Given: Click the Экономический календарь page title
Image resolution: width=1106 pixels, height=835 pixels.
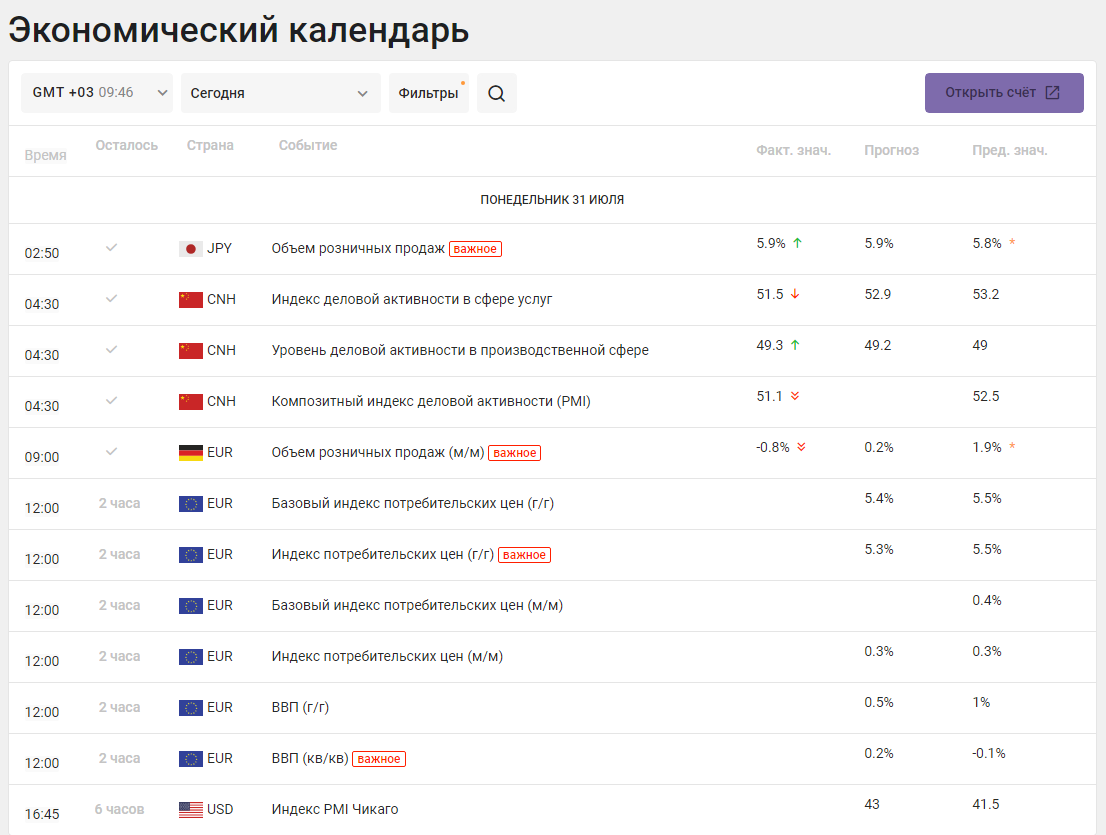Looking at the screenshot, I should [x=238, y=30].
